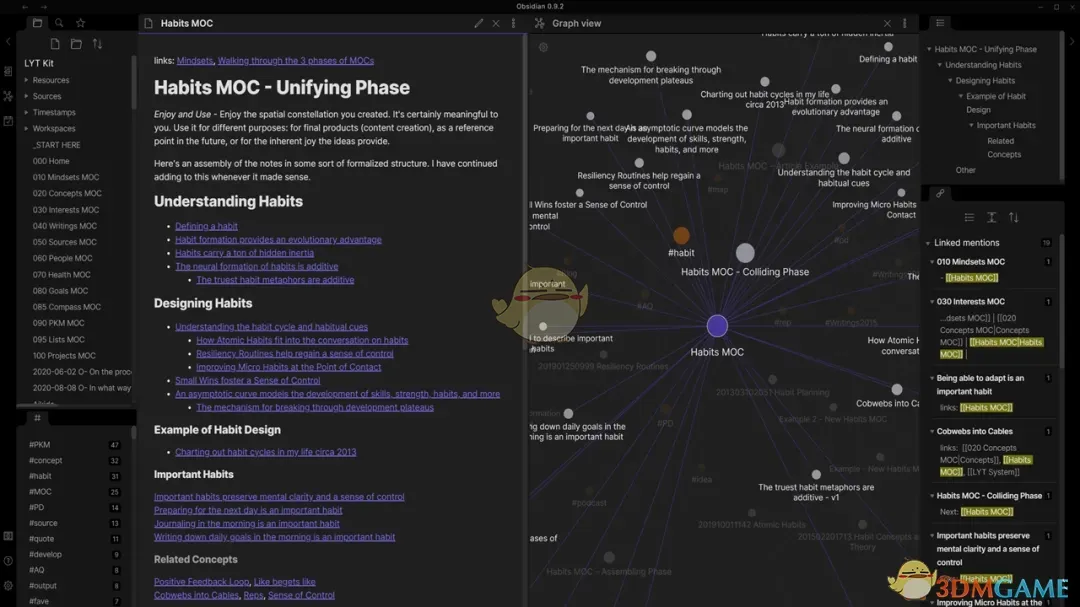Image resolution: width=1080 pixels, height=607 pixels.
Task: Toggle show more context in backlinks pane
Action: click(991, 217)
